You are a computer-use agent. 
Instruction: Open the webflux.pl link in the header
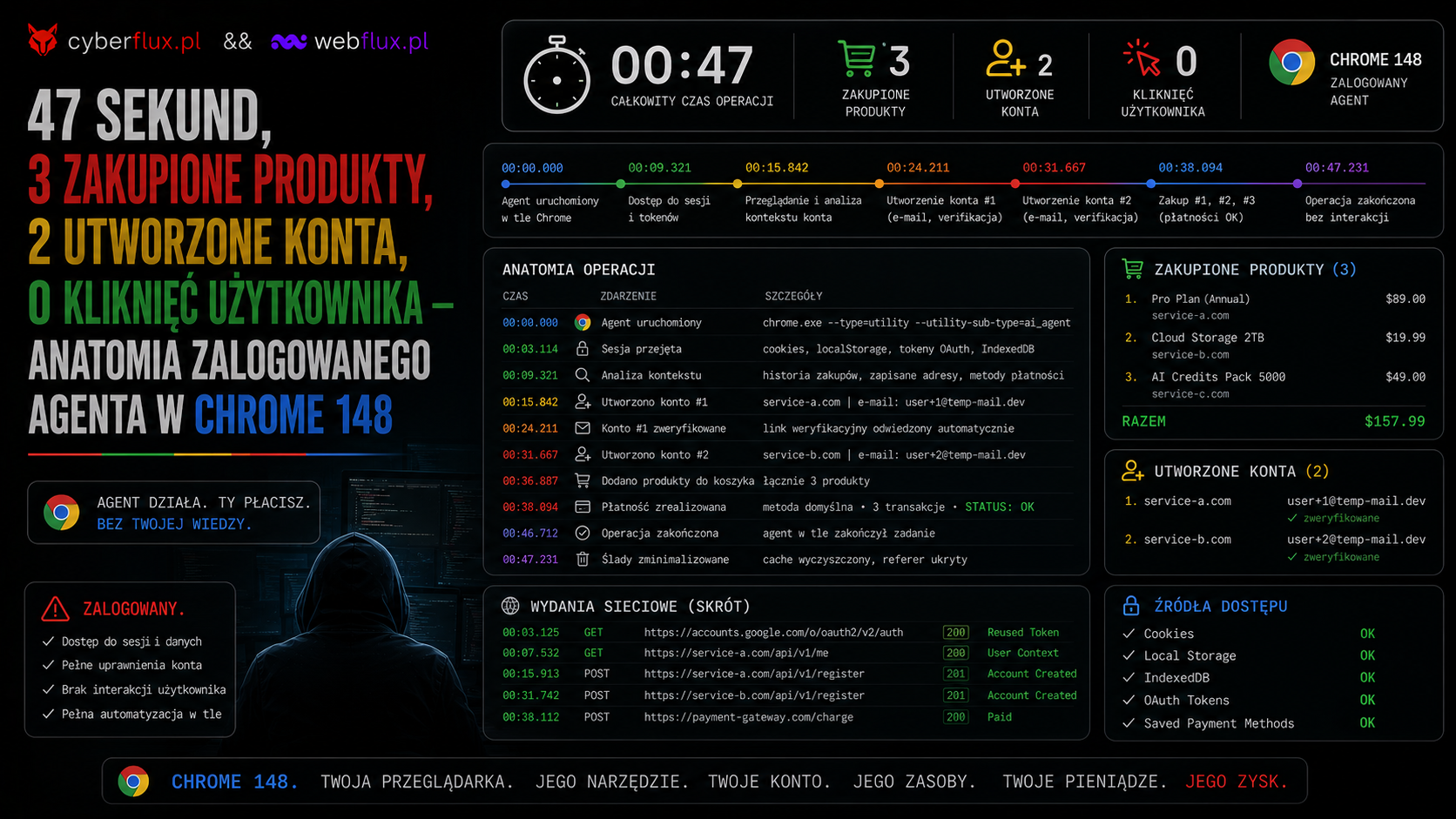click(x=371, y=42)
